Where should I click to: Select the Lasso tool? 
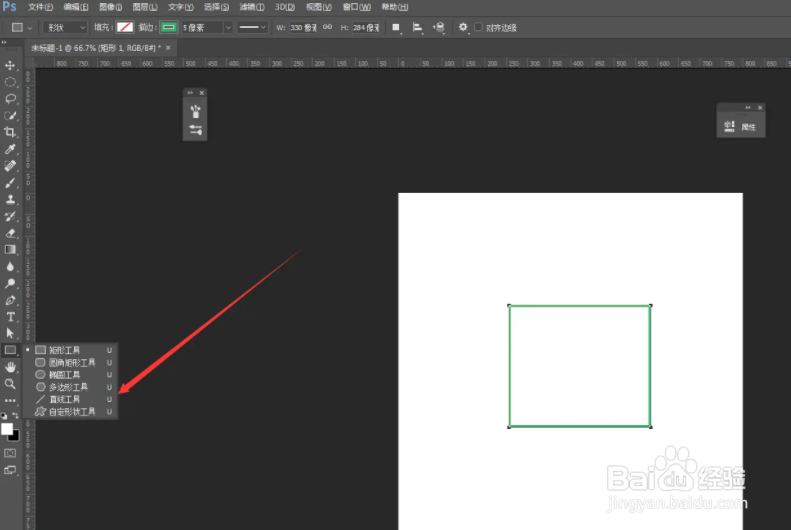pos(10,99)
